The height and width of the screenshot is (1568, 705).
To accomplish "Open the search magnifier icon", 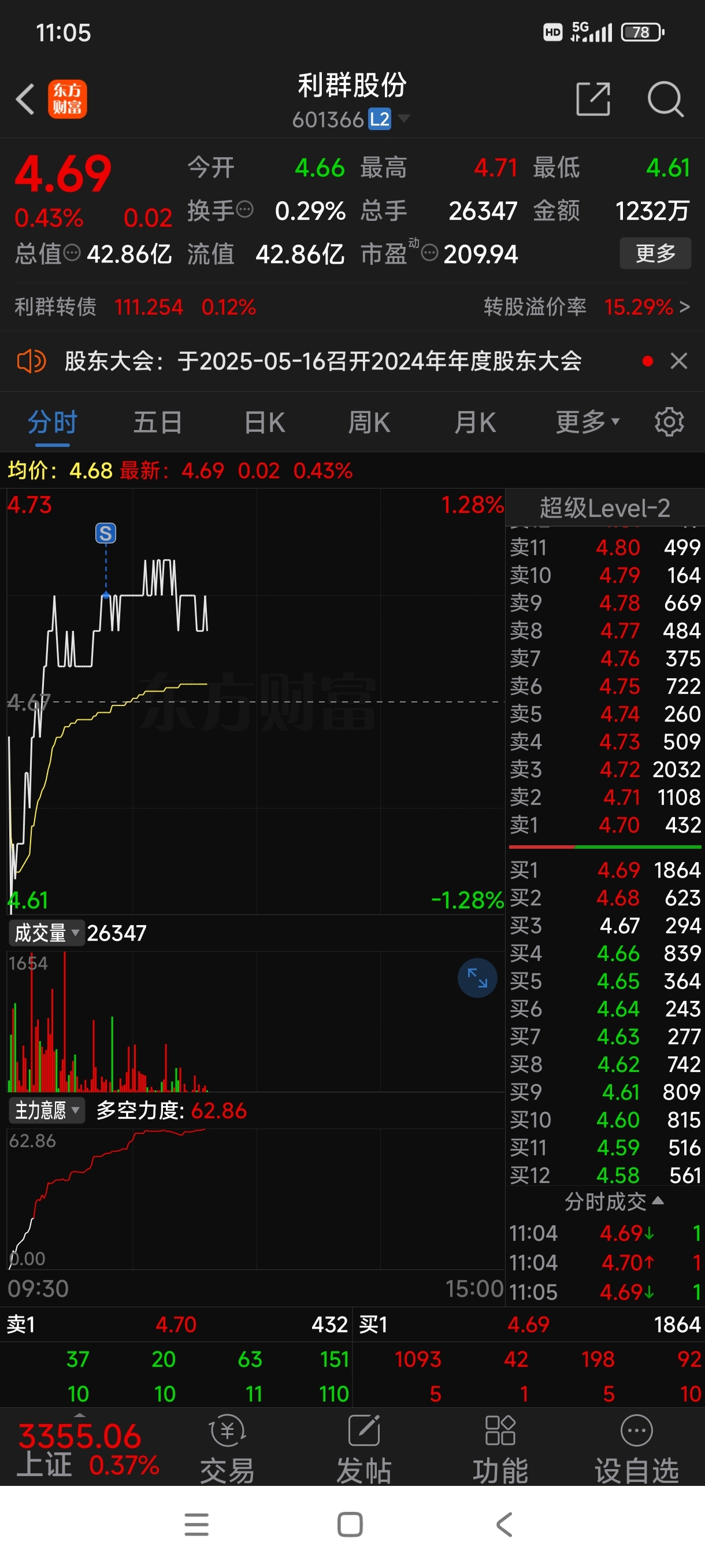I will click(666, 99).
